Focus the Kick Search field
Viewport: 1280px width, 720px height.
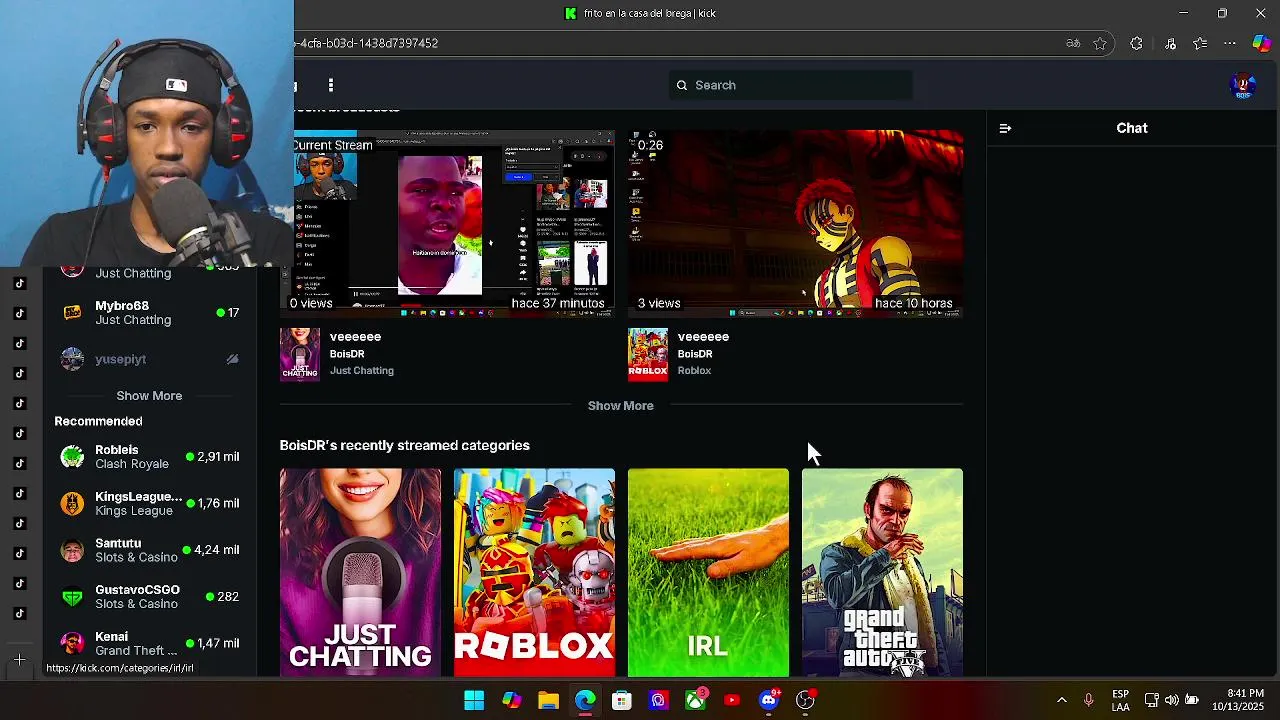tap(790, 85)
